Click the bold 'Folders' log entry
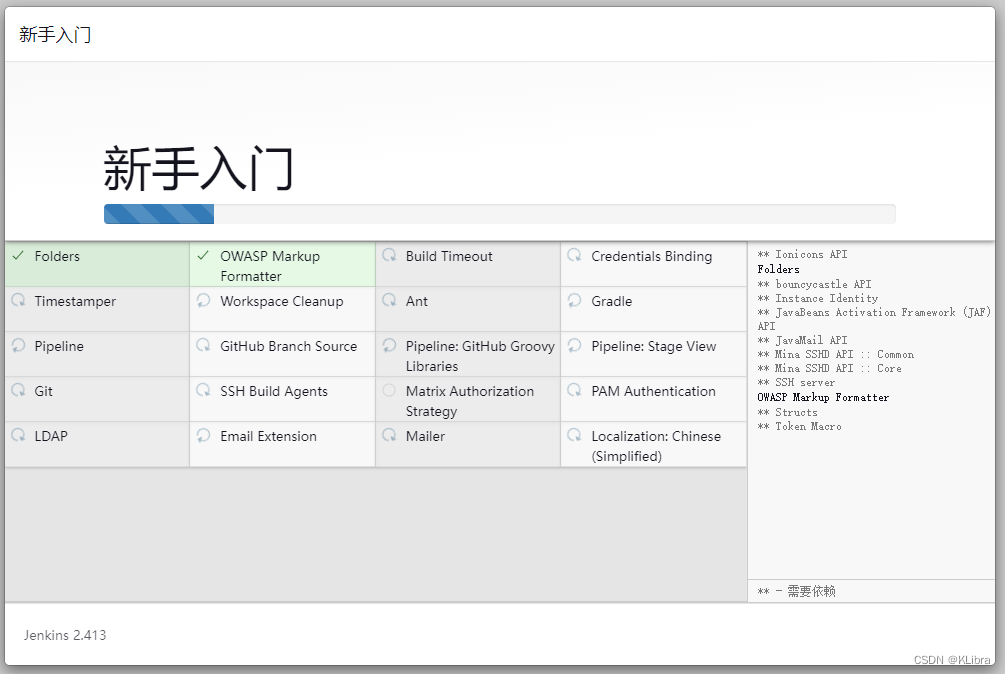Screen dimensions: 1005x674 click(x=778, y=269)
